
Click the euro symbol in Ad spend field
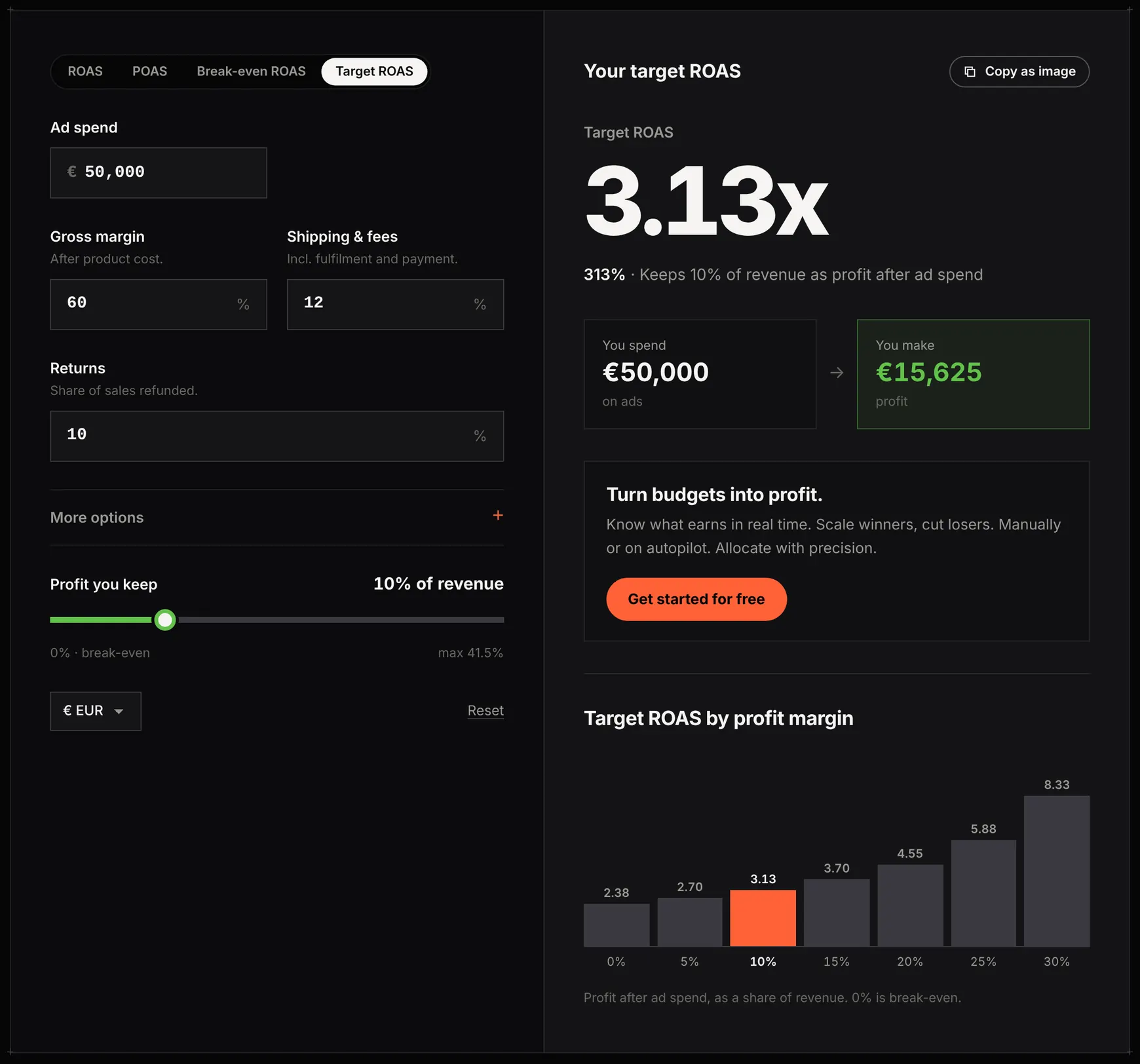[72, 172]
